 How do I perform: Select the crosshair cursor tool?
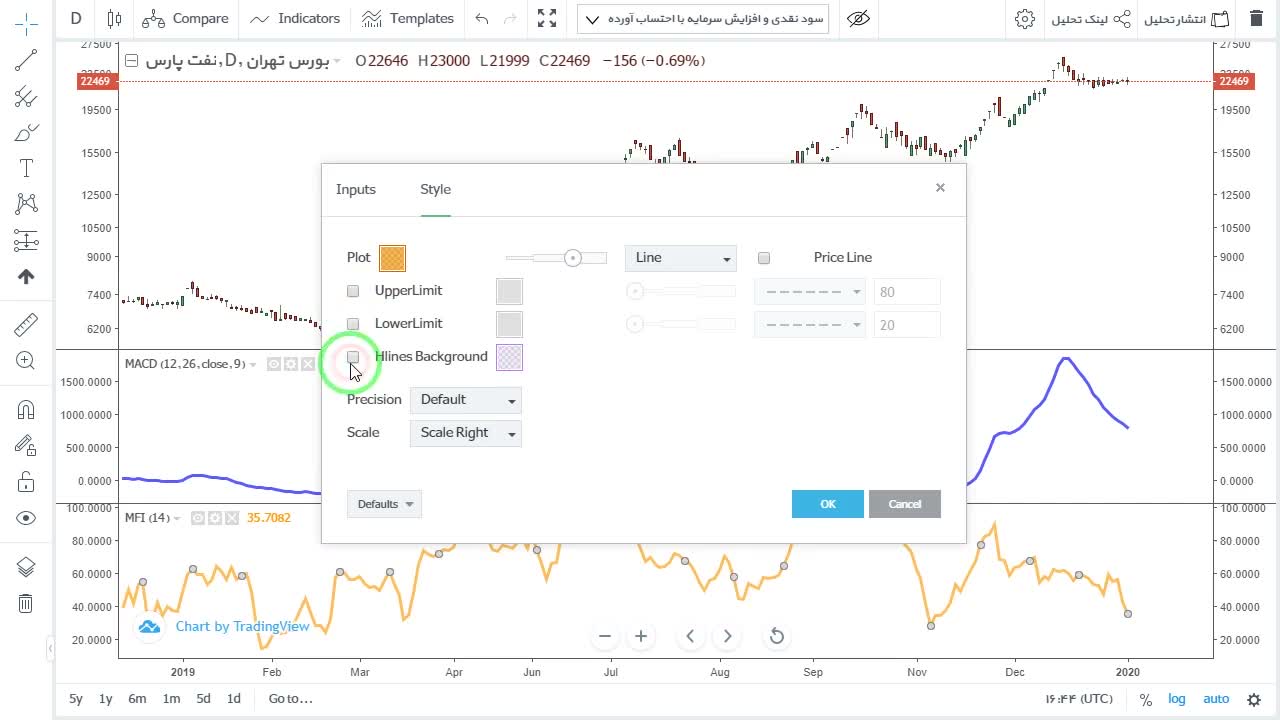point(26,22)
